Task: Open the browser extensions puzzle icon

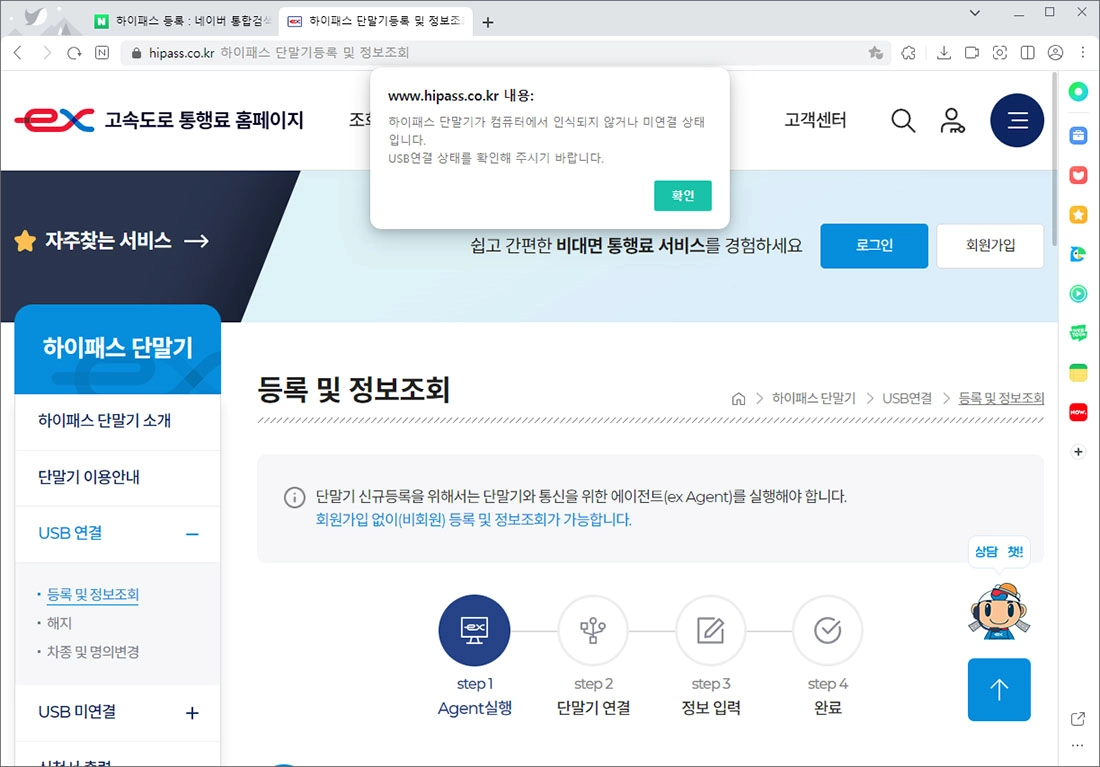Action: point(908,52)
